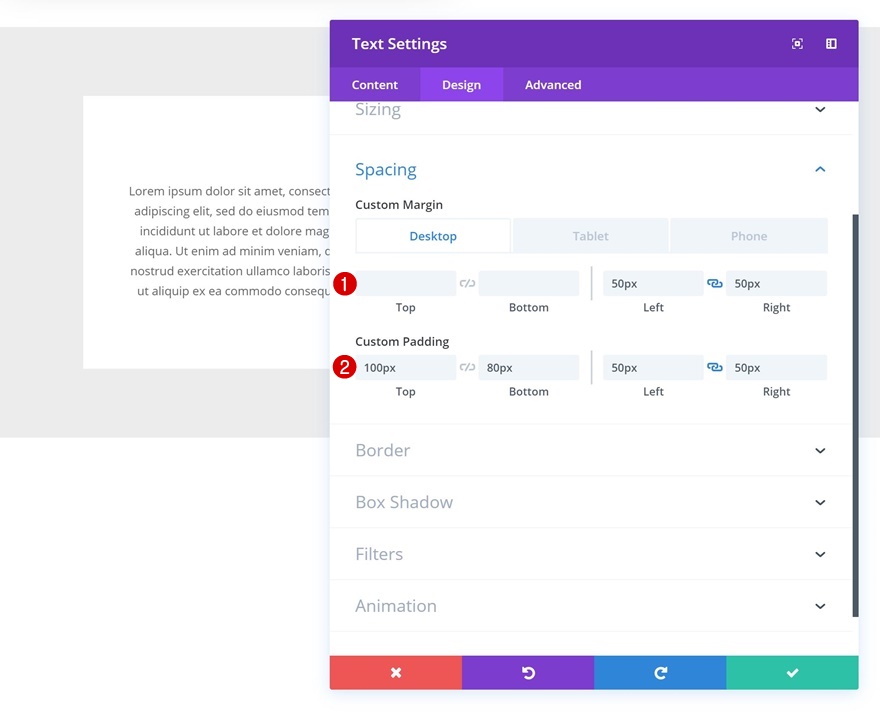Discard changes with the red X button

[x=395, y=672]
